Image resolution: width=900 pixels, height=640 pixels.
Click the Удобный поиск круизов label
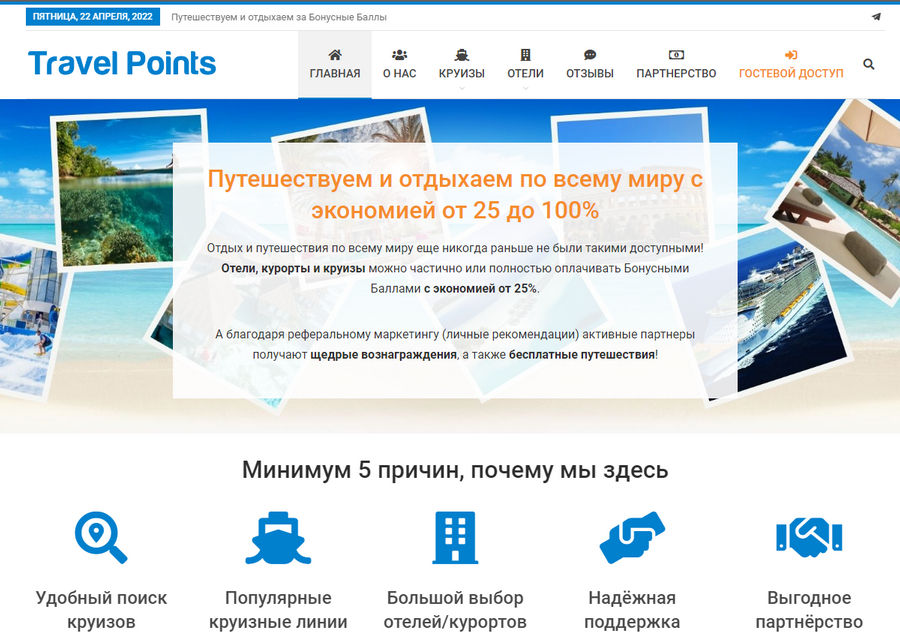coord(101,610)
